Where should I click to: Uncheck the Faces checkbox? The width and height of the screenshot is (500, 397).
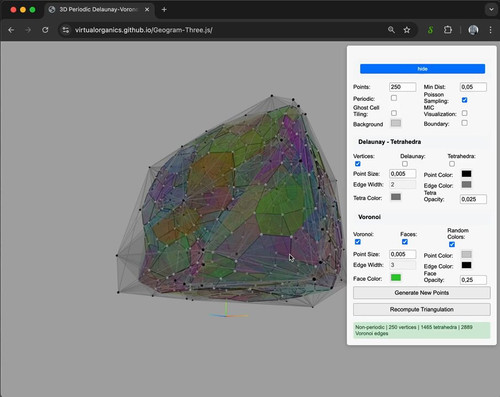pyautogui.click(x=405, y=242)
